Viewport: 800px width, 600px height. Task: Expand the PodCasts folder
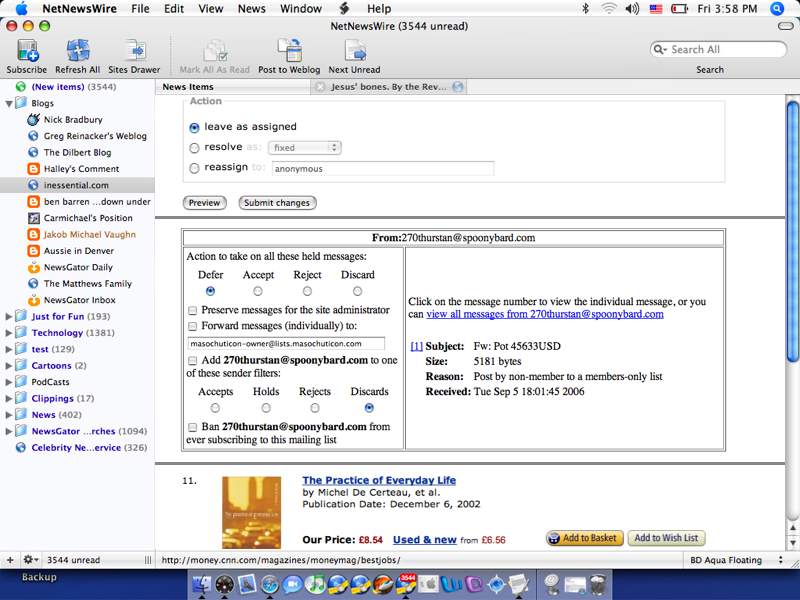[x=9, y=382]
